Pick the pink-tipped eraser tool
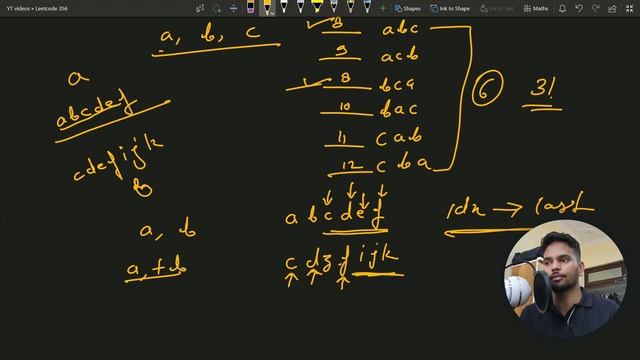The width and height of the screenshot is (640, 360). point(250,7)
